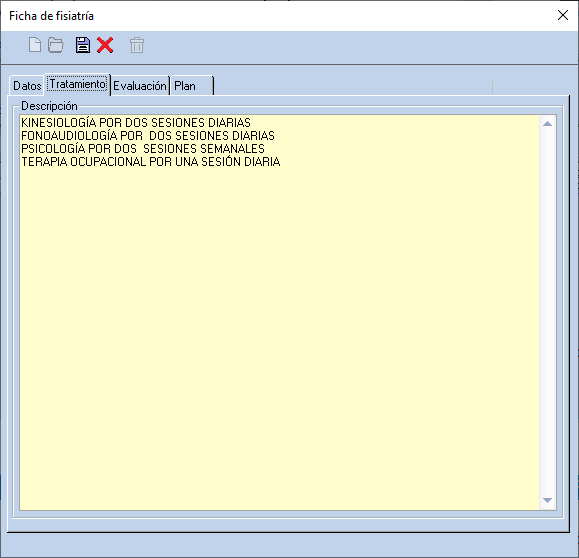Save the ficha with the floppy disk icon
579x558 pixels.
coord(83,45)
